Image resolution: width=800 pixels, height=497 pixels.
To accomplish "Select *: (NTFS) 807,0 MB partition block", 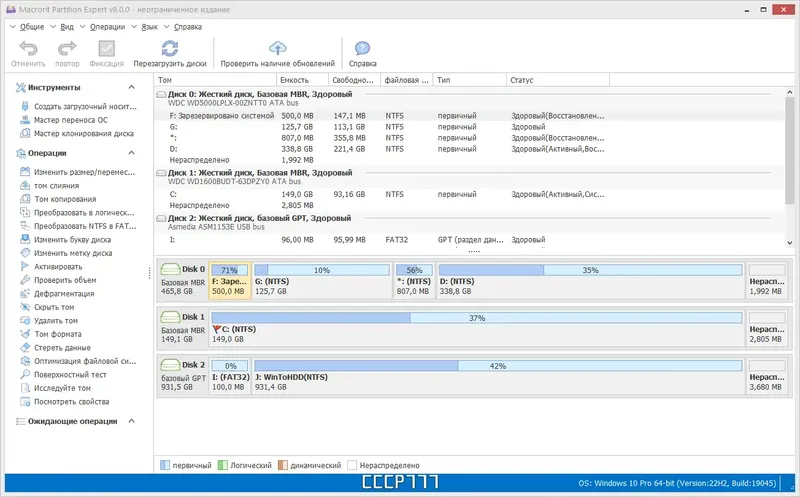I will tap(414, 280).
